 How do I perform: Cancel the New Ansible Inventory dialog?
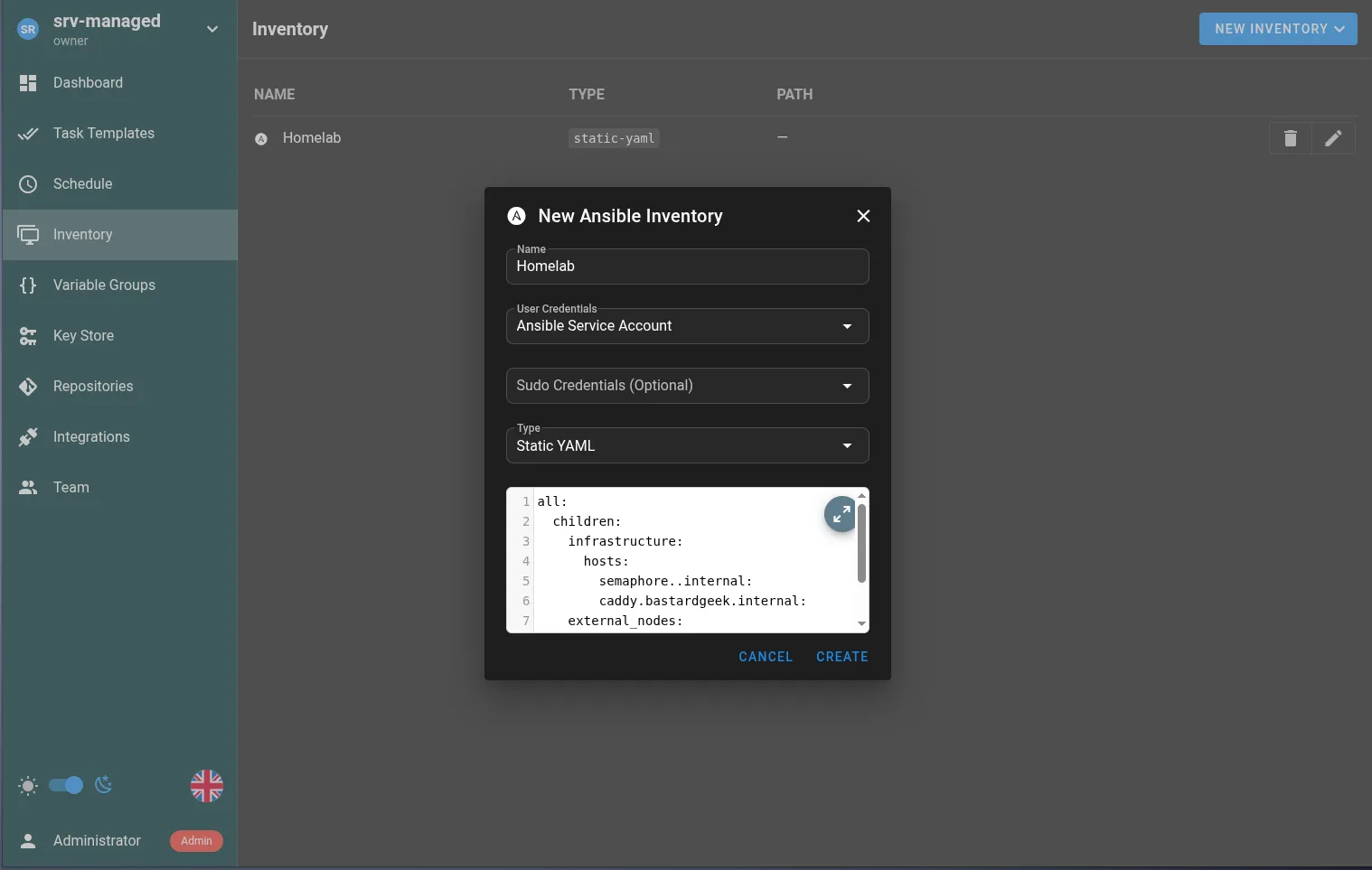(765, 657)
